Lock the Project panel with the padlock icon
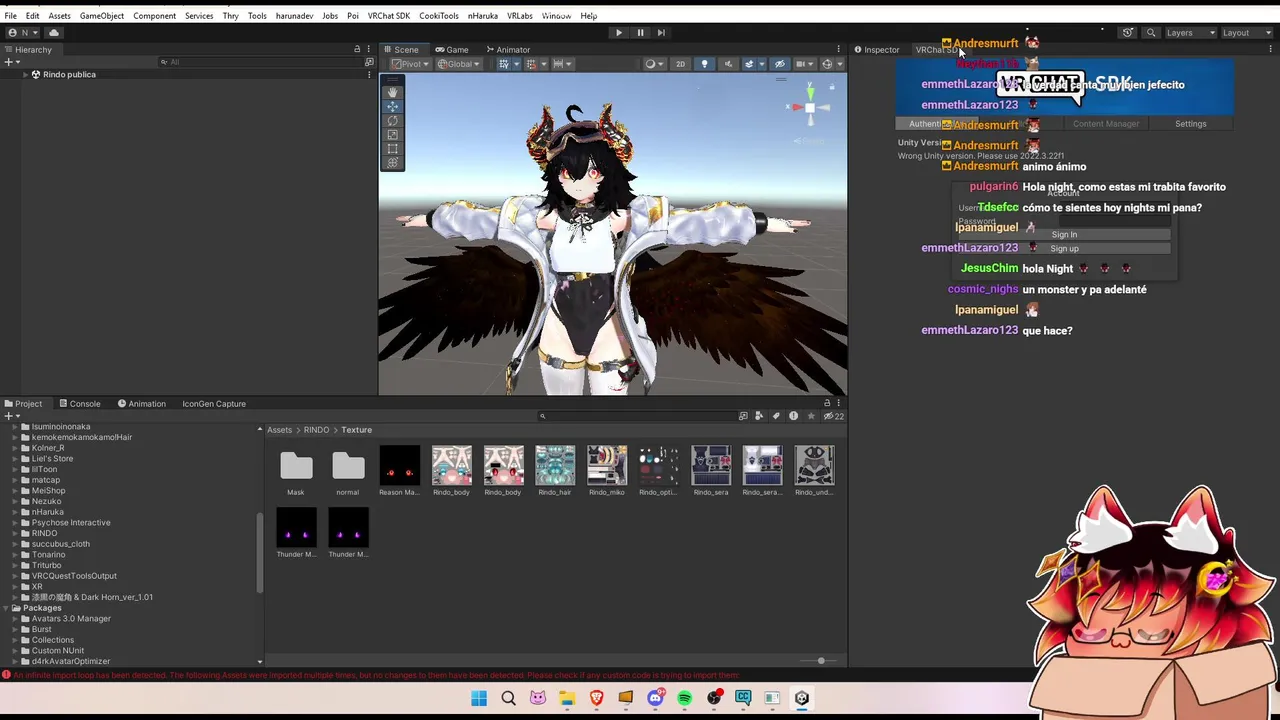The image size is (1280, 720). (x=827, y=403)
